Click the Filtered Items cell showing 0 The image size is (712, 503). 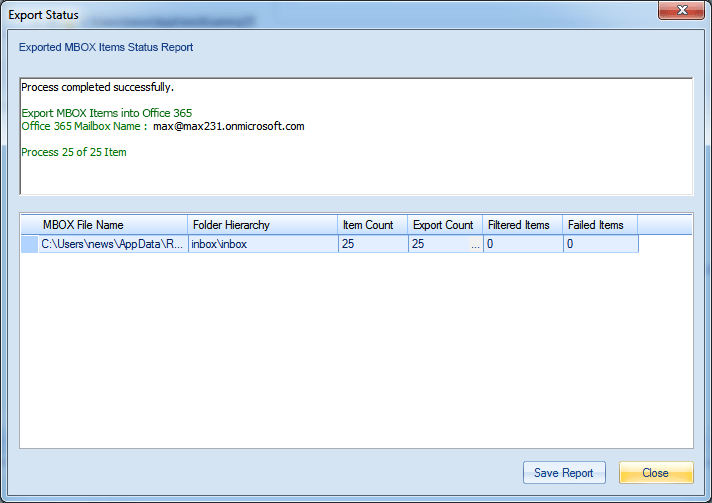(523, 244)
